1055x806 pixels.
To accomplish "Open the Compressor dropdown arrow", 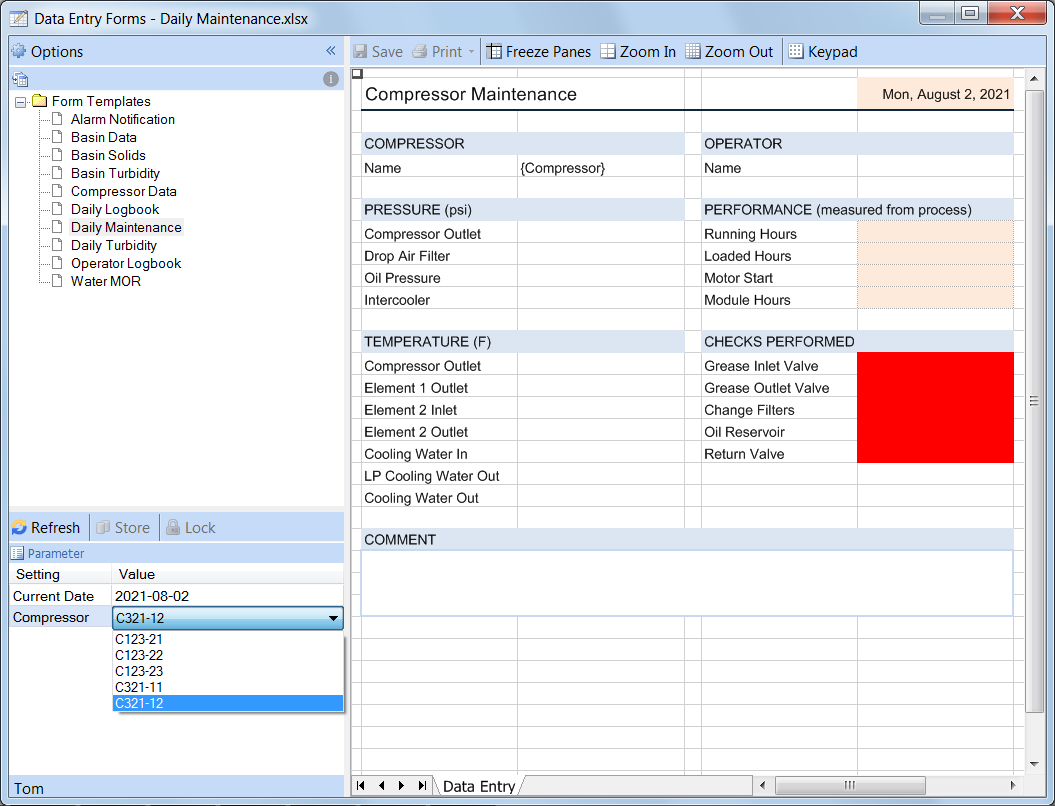I will coord(333,618).
